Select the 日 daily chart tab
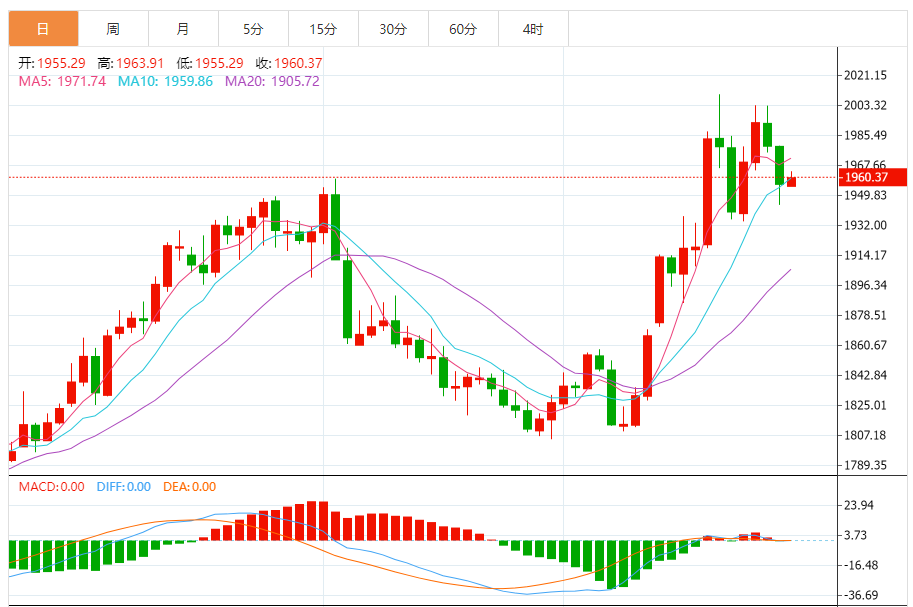This screenshot has width=913, height=607. [44, 29]
